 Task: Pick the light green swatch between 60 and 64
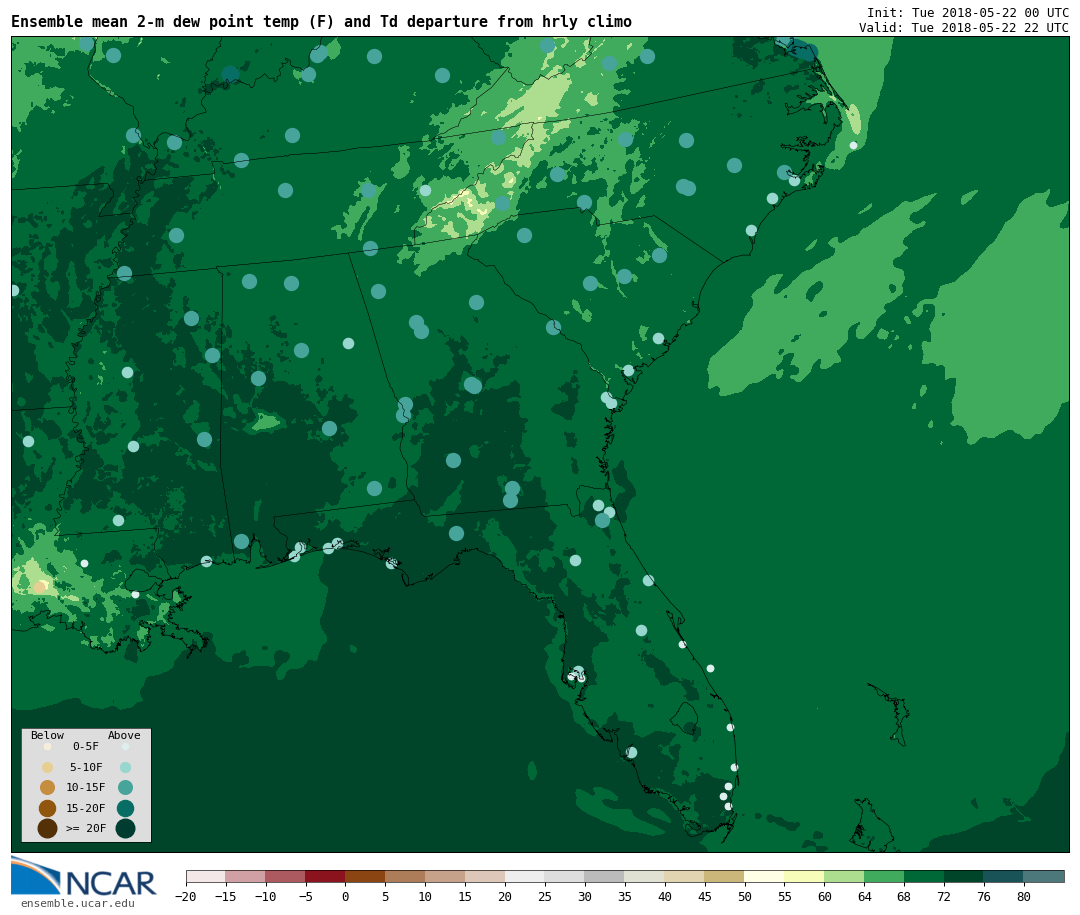[844, 876]
